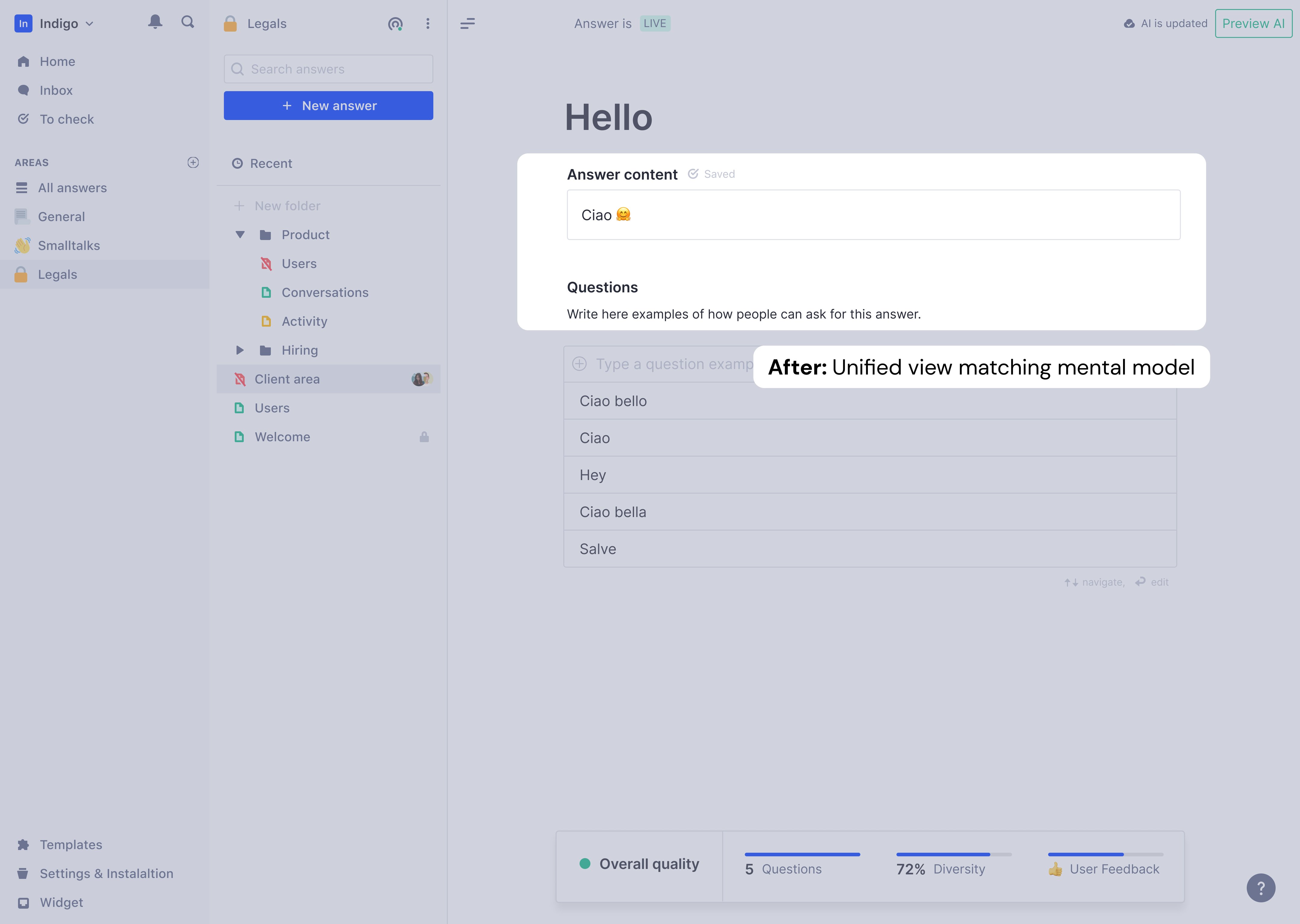Collapse the Product folder
Screen dimensions: 1300x924
tap(240, 235)
